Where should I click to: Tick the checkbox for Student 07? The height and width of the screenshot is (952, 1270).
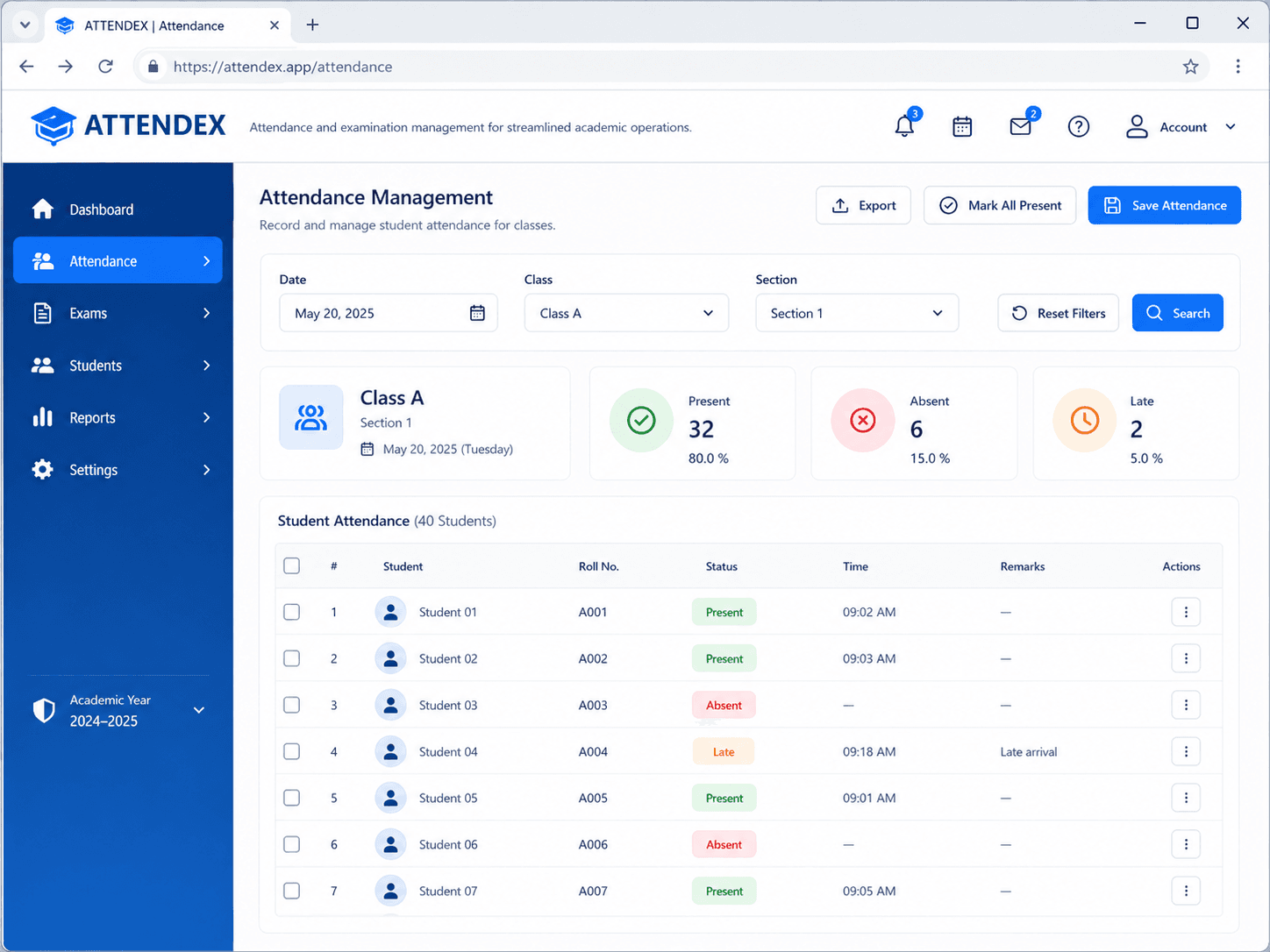(292, 891)
